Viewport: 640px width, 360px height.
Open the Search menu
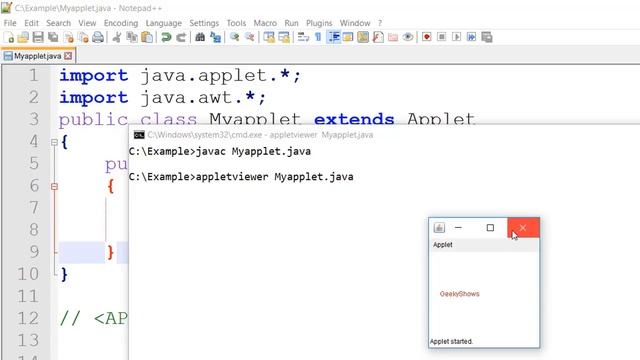tap(58, 23)
